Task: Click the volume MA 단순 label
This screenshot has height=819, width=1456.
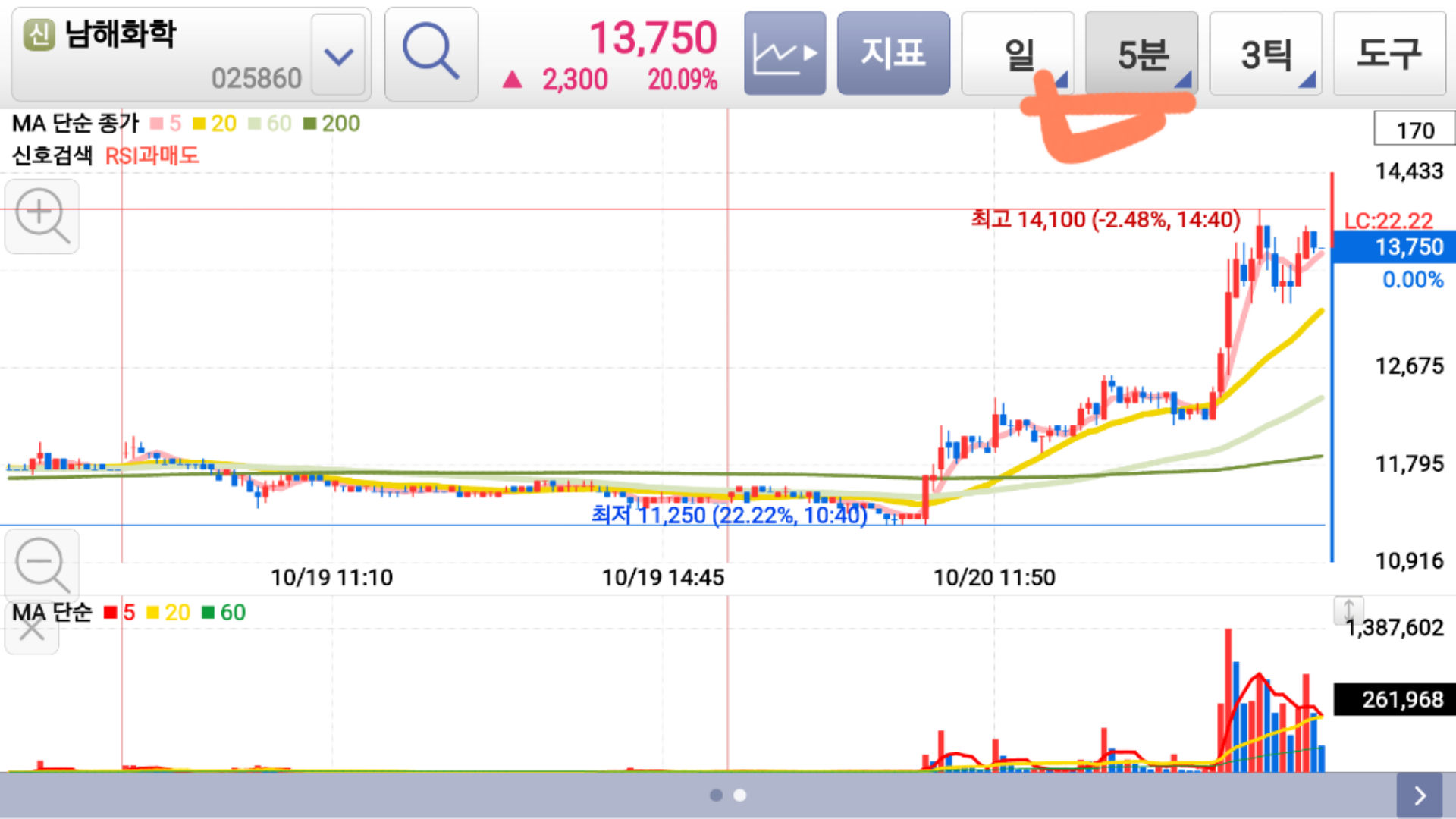Action: [x=52, y=612]
